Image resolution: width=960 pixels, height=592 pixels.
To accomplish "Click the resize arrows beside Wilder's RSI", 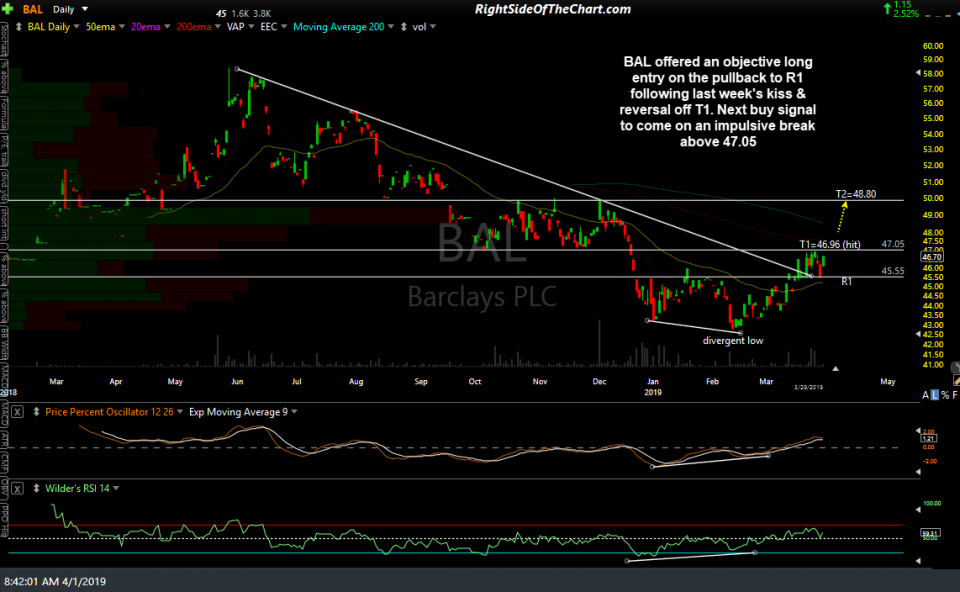I will 36,488.
